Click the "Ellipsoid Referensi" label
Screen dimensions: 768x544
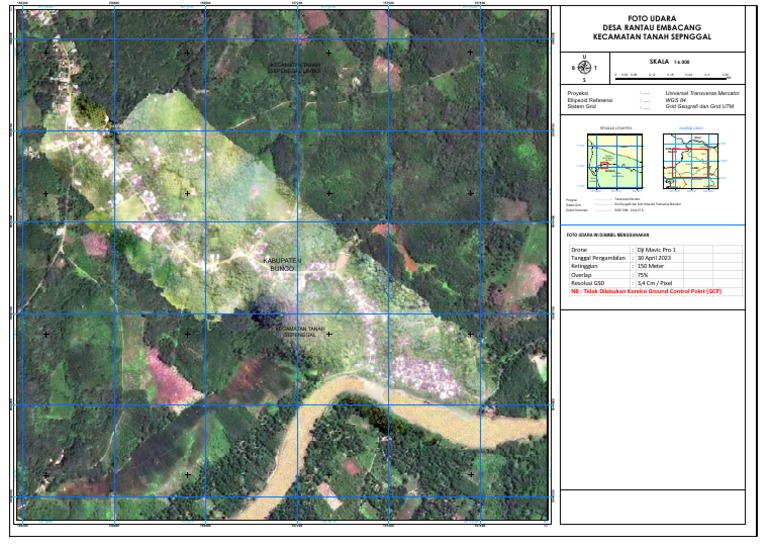coord(590,100)
